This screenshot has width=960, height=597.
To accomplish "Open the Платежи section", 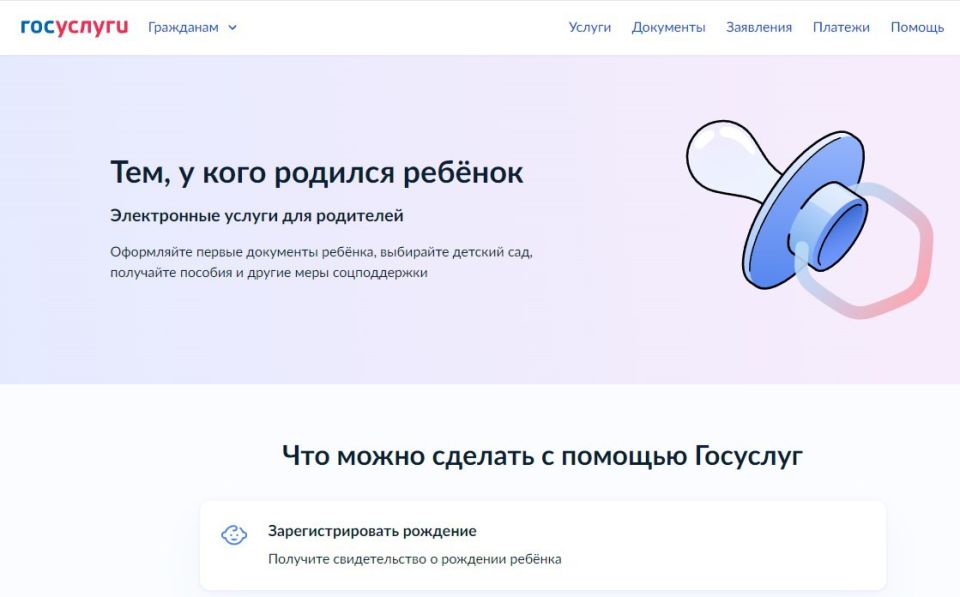I will point(842,27).
